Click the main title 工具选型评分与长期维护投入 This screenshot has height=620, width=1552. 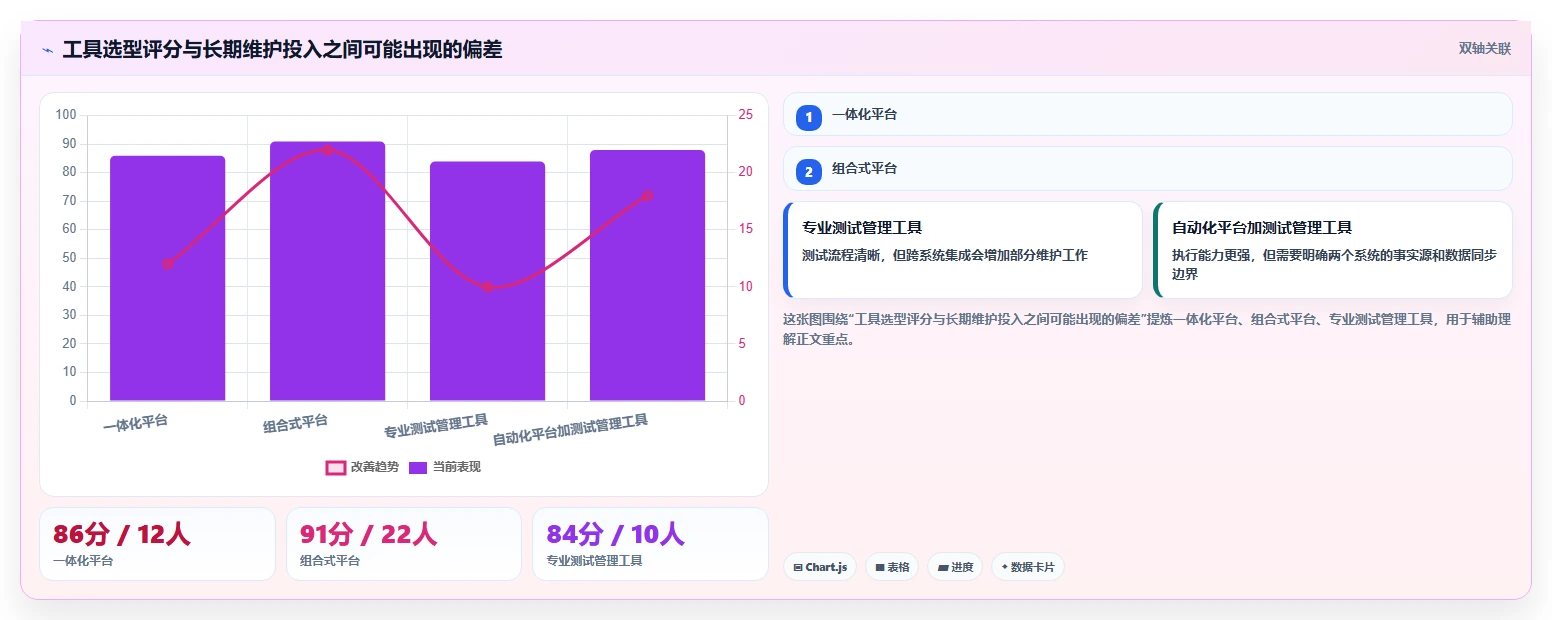click(282, 49)
